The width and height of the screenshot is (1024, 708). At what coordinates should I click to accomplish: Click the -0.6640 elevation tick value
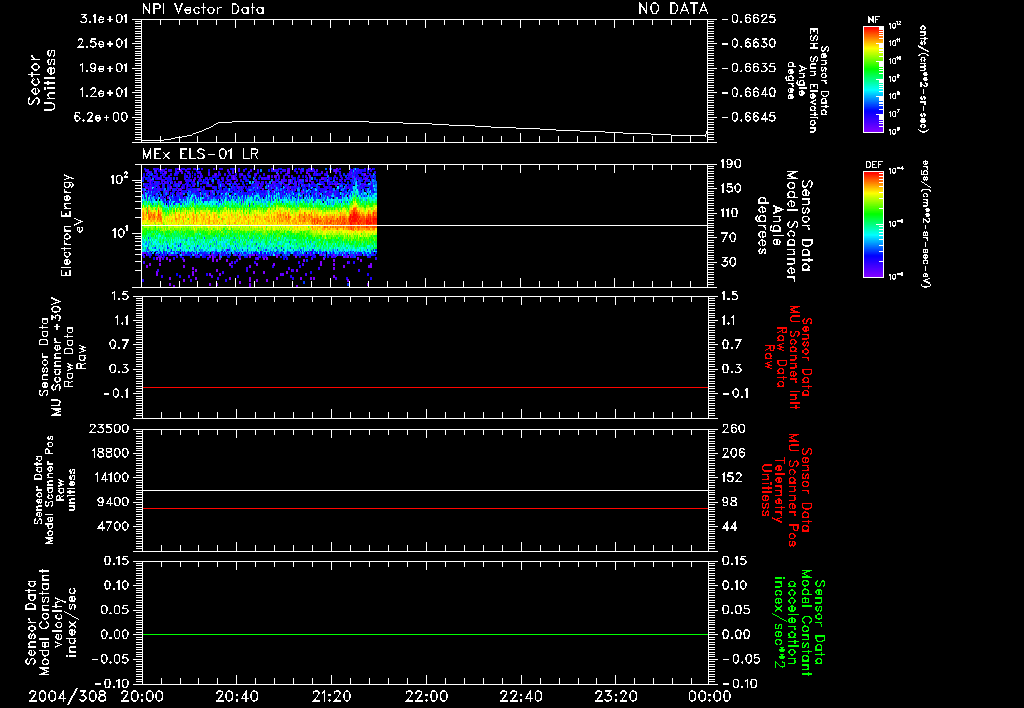[750, 92]
